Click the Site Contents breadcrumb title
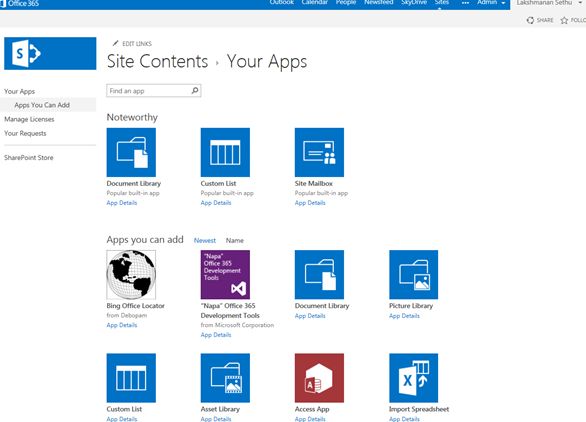This screenshot has width=586, height=422. click(157, 61)
